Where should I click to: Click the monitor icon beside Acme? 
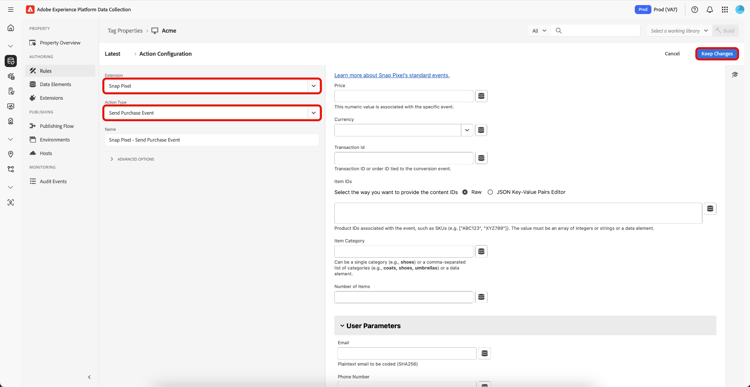point(154,31)
